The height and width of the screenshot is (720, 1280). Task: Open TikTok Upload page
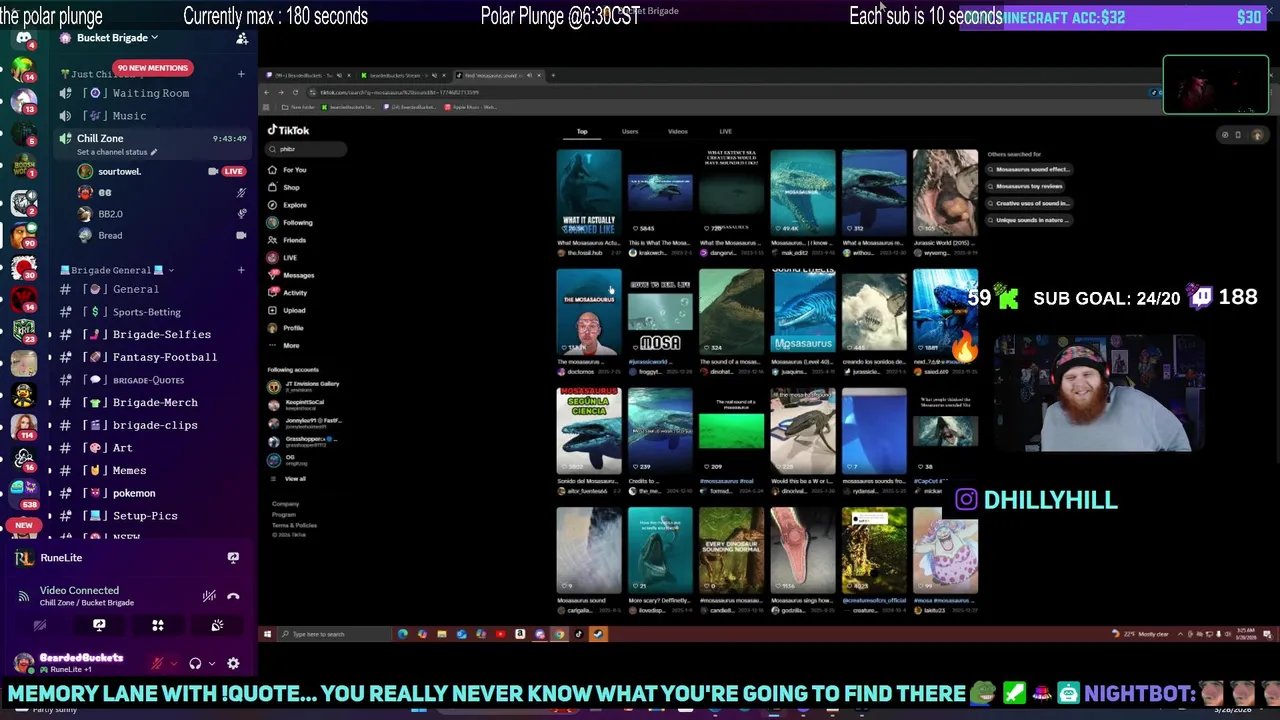click(x=287, y=310)
